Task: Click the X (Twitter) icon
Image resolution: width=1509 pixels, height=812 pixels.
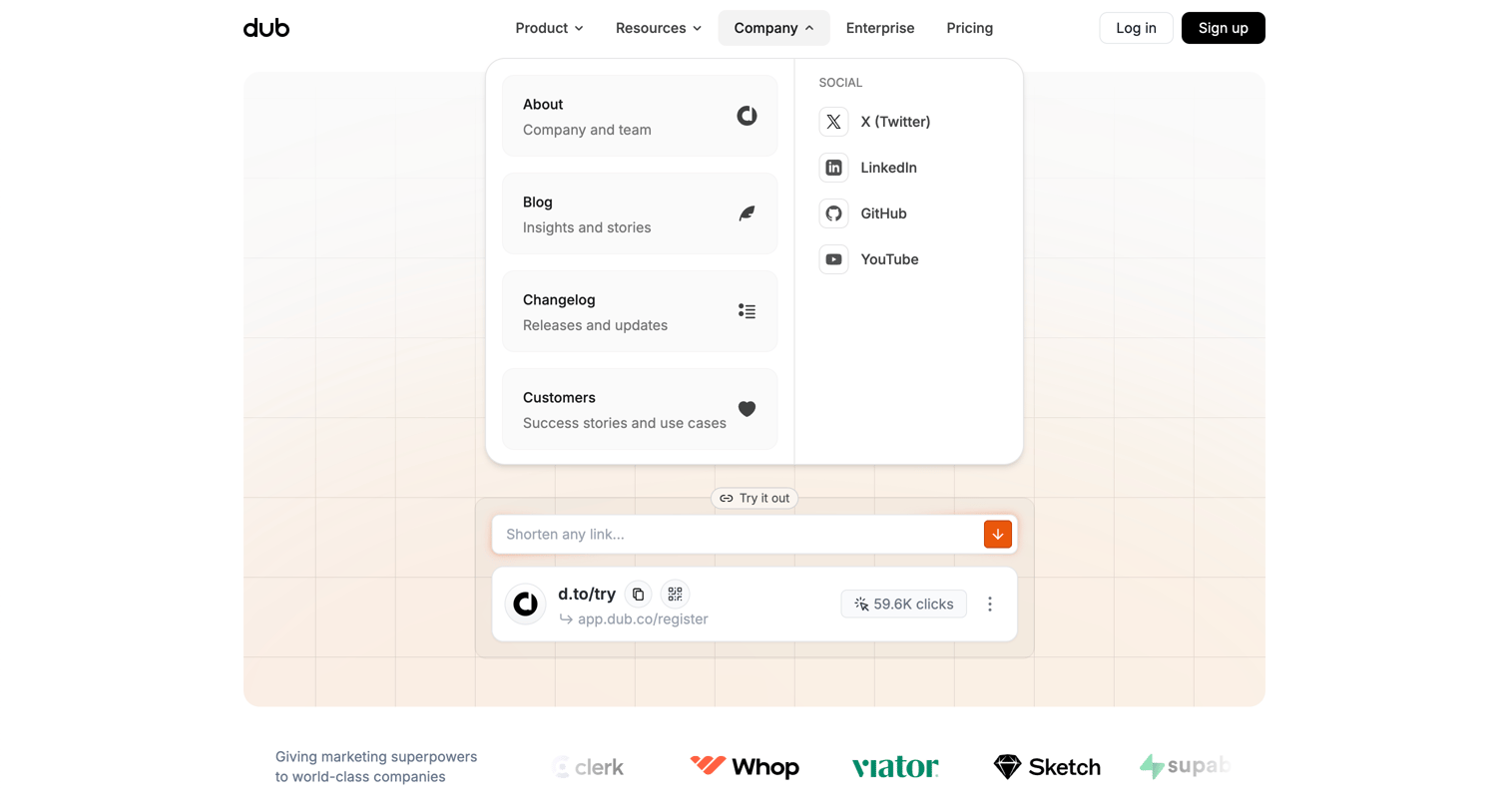Action: 833,122
